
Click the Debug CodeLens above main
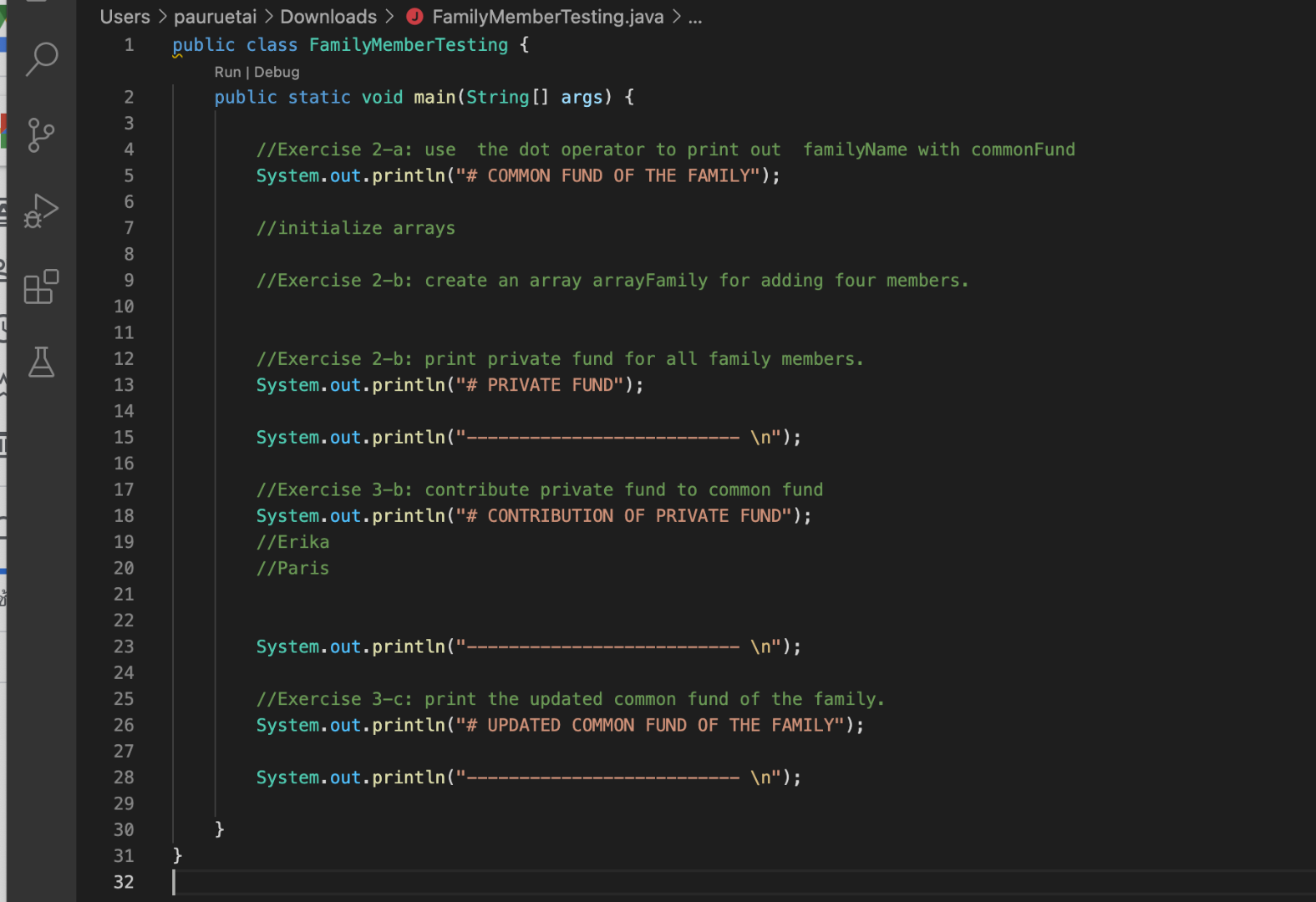277,72
